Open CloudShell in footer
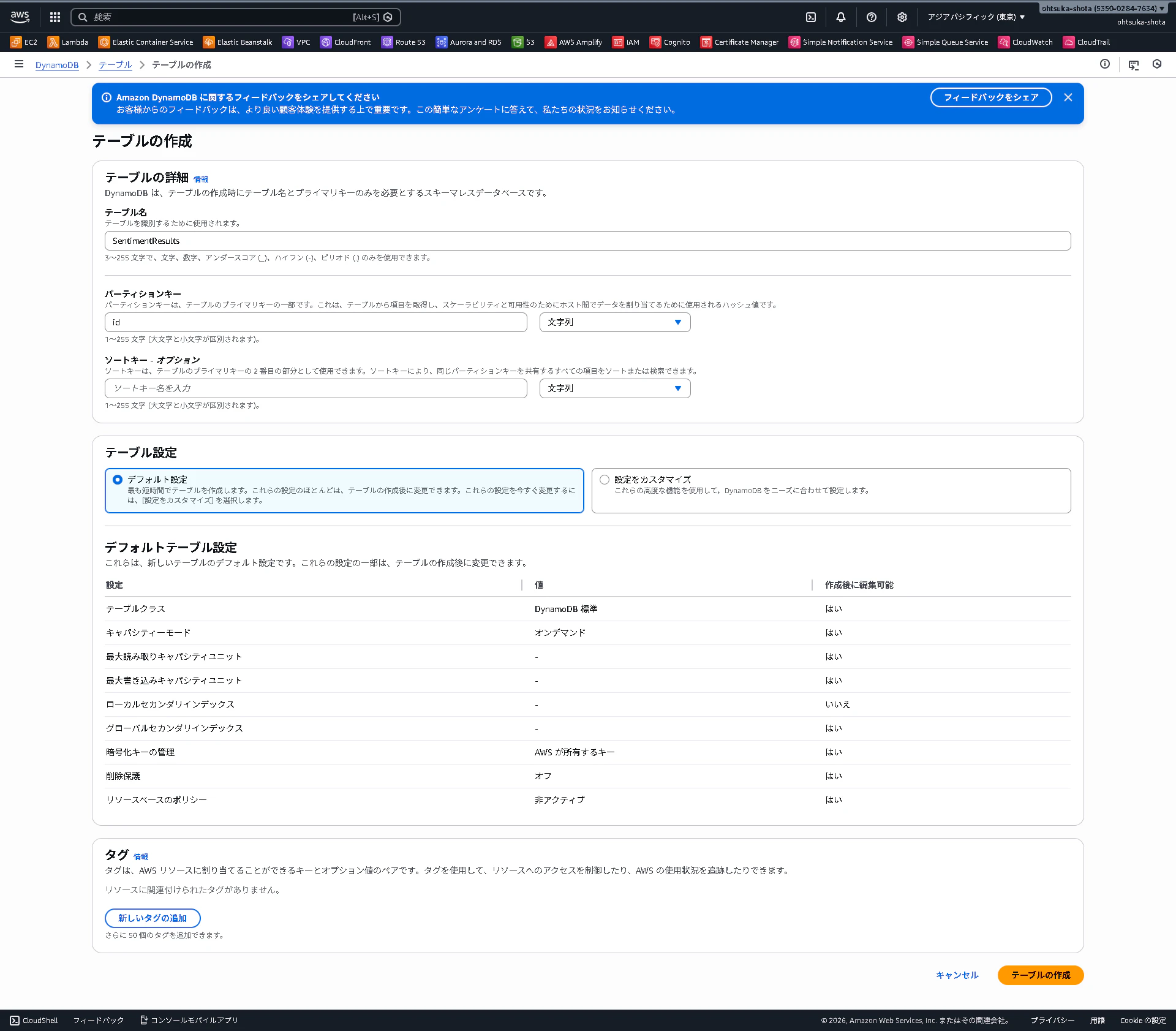Screen dimensions: 1176x1031 click(x=34, y=1021)
